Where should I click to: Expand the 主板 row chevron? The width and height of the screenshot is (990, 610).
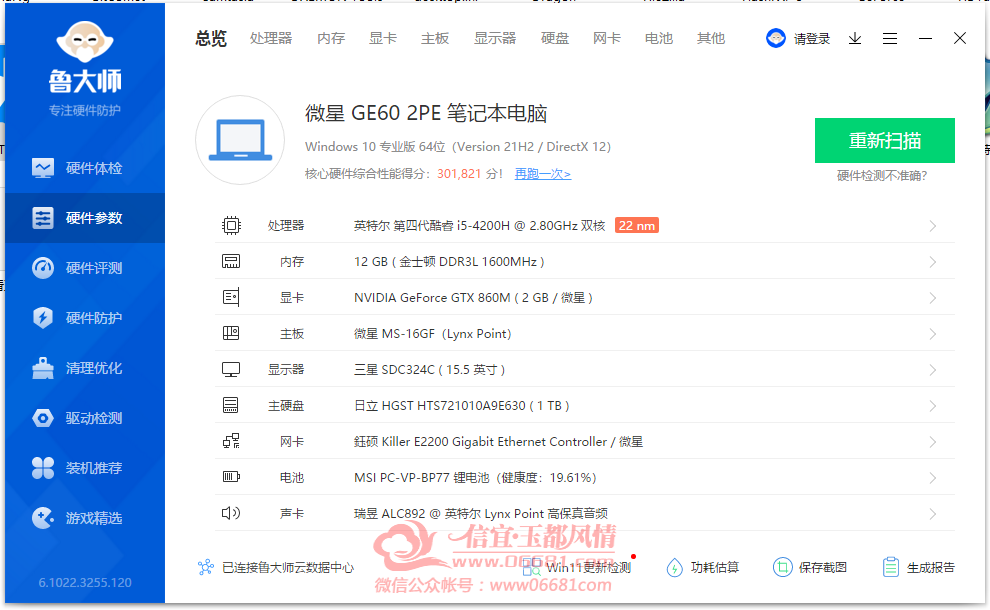coord(933,334)
